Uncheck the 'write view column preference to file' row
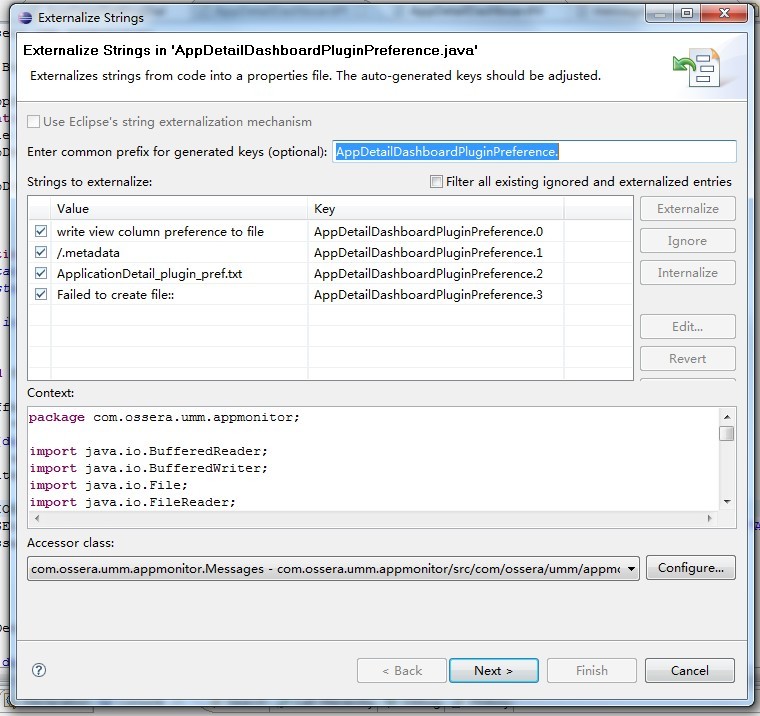Image resolution: width=760 pixels, height=716 pixels. tap(41, 231)
